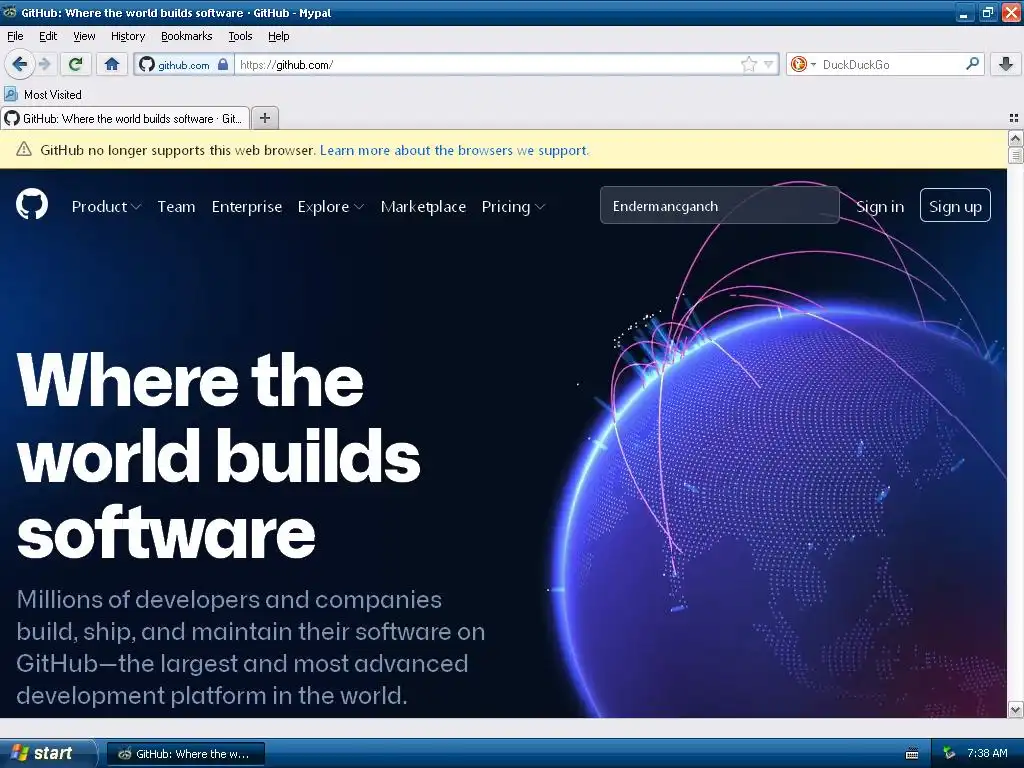Click the page scrollbar up arrow
This screenshot has width=1024, height=768.
pos(1015,138)
